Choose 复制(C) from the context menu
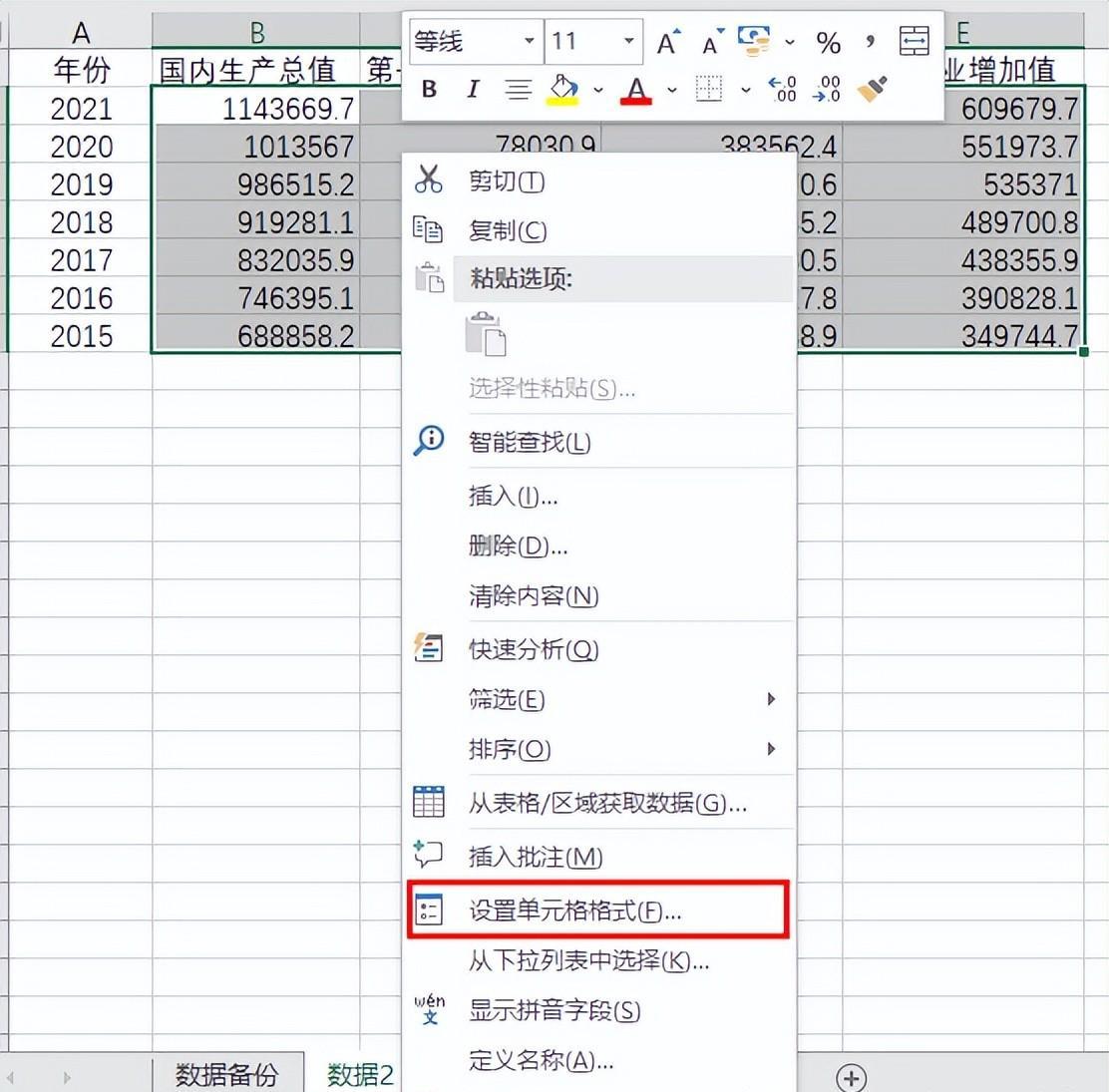The width and height of the screenshot is (1109, 1092). pos(599,230)
